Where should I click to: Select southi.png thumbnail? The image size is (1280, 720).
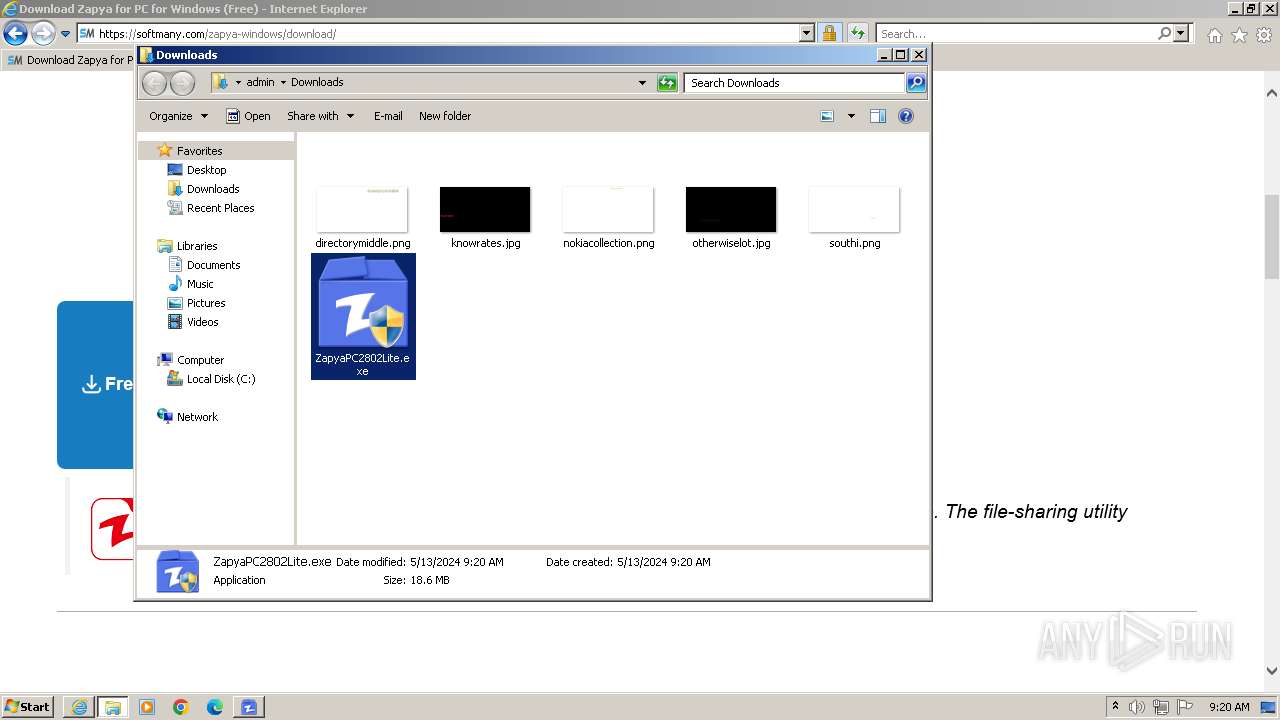pos(854,210)
